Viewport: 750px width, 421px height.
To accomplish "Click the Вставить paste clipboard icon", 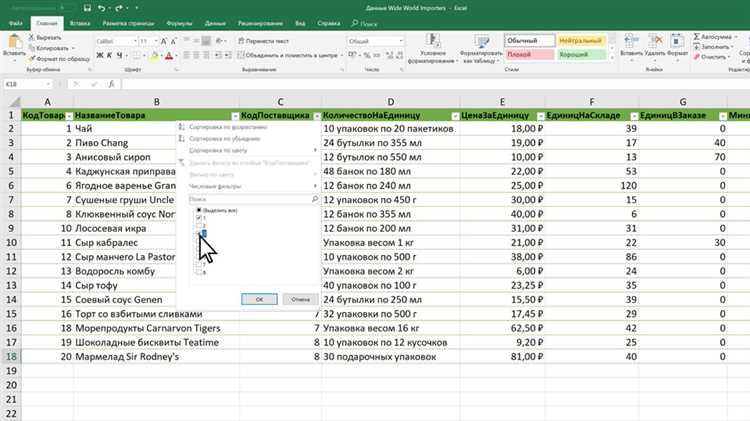I will tap(14, 42).
